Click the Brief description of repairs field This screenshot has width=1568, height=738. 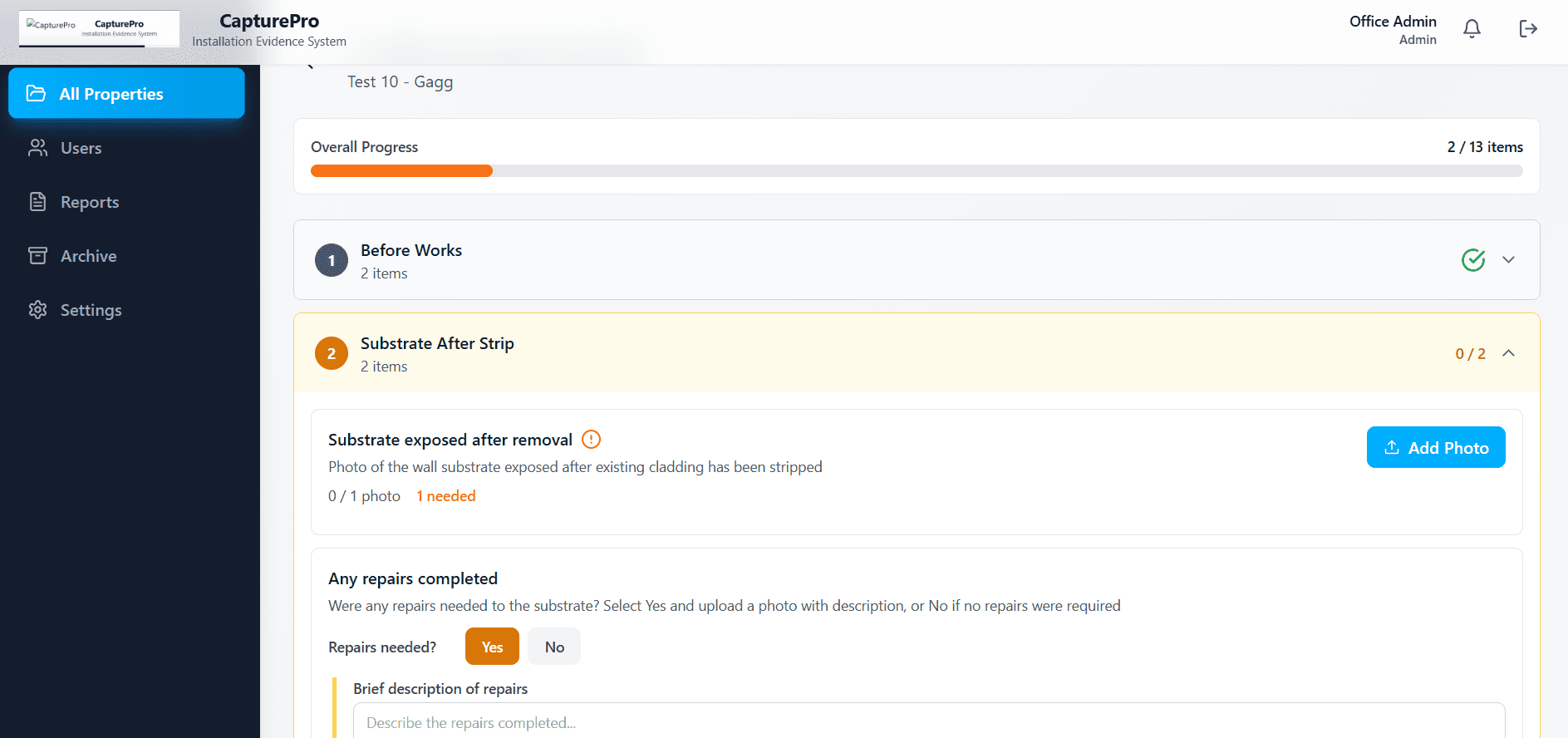(928, 722)
